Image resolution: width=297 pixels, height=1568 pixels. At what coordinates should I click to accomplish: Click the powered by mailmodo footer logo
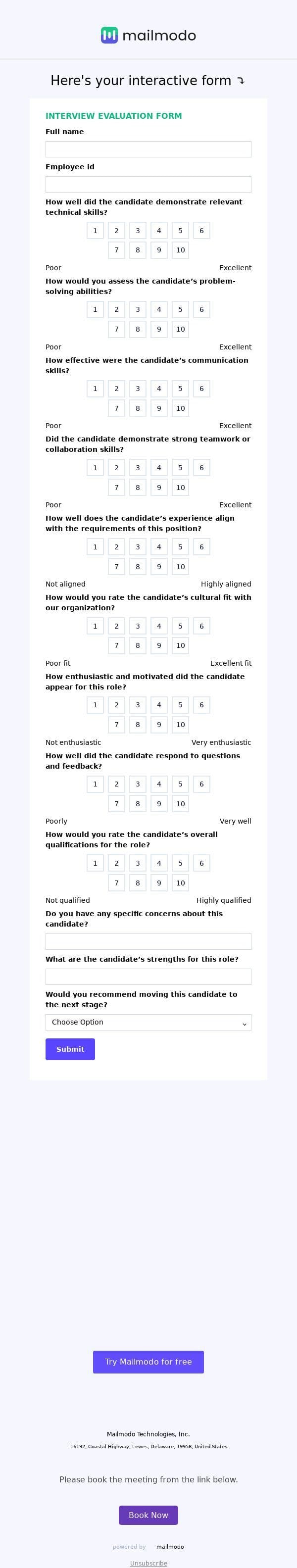click(x=169, y=1547)
